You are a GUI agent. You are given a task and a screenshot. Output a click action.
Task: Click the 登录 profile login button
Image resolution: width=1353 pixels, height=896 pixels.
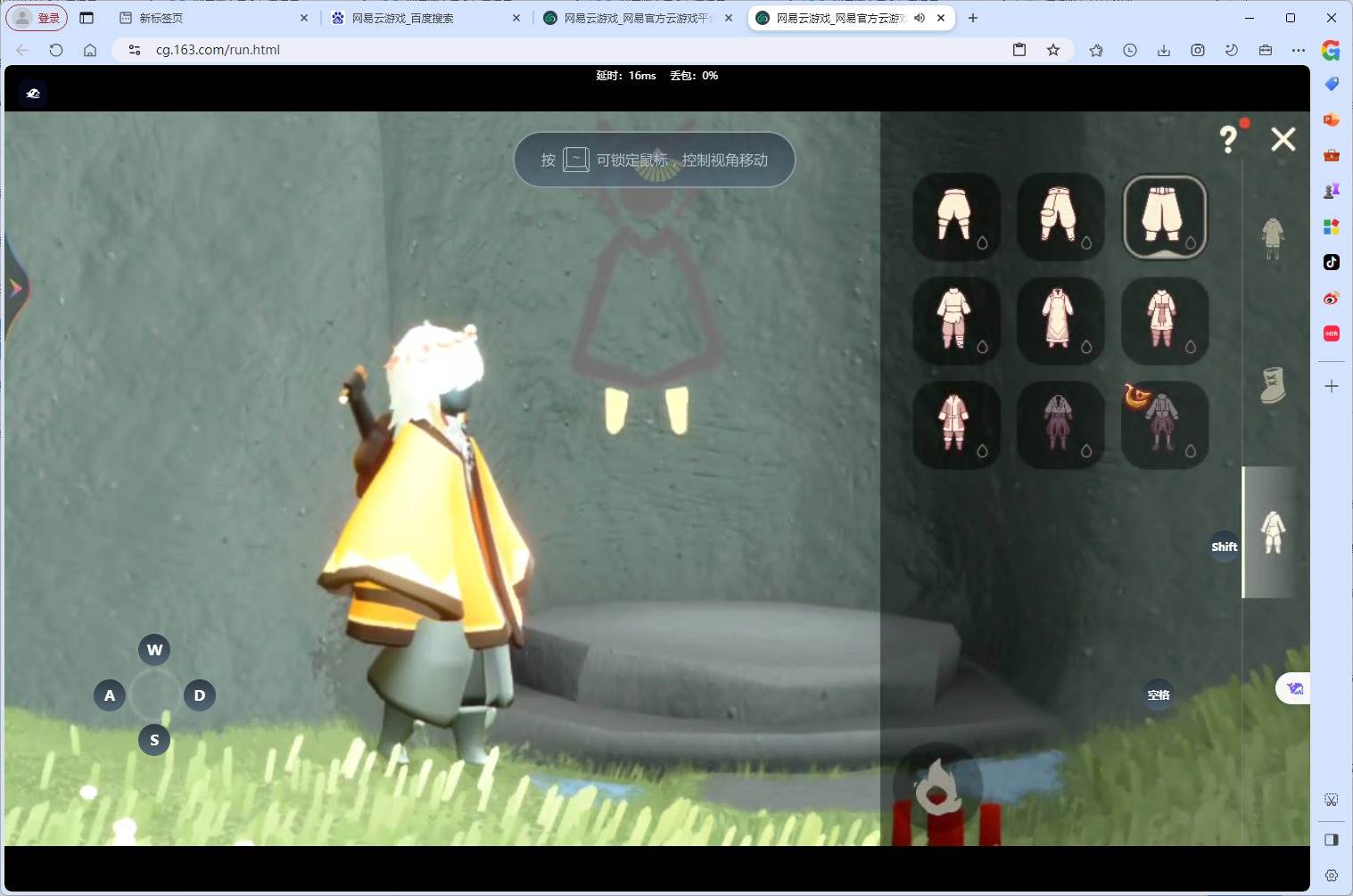[37, 18]
